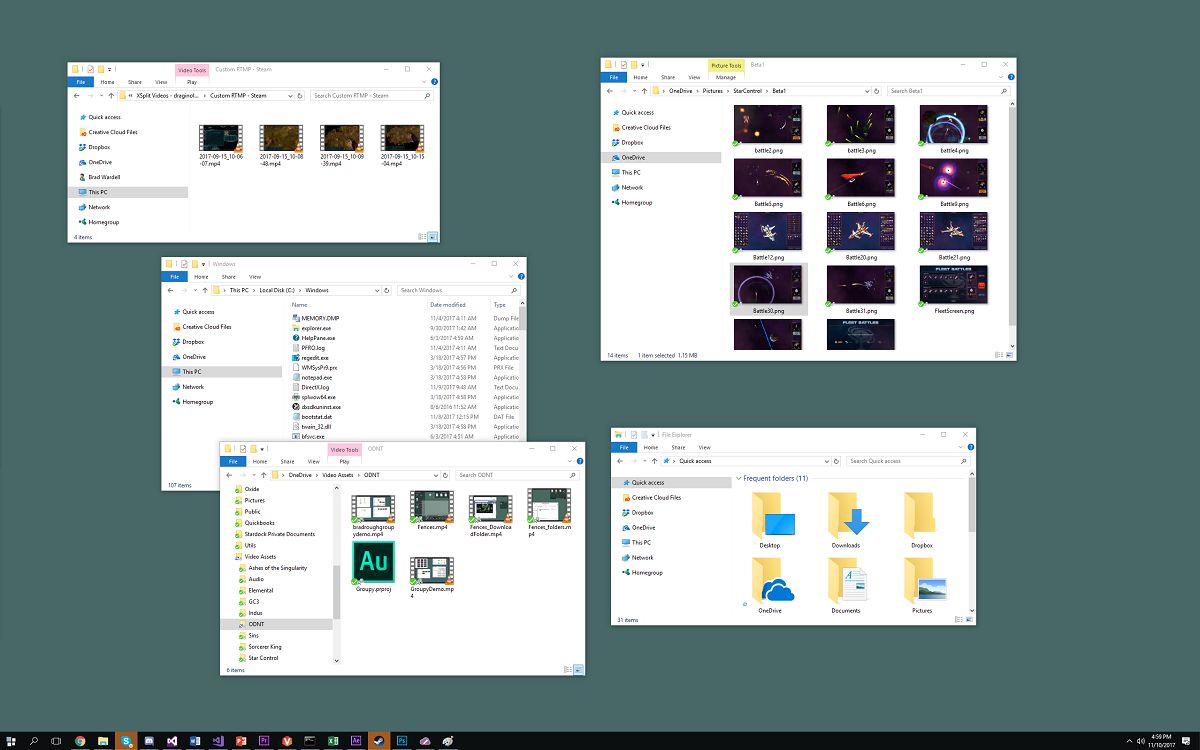Click the Up arrow in the Windows window
This screenshot has width=1200, height=750.
(x=205, y=290)
